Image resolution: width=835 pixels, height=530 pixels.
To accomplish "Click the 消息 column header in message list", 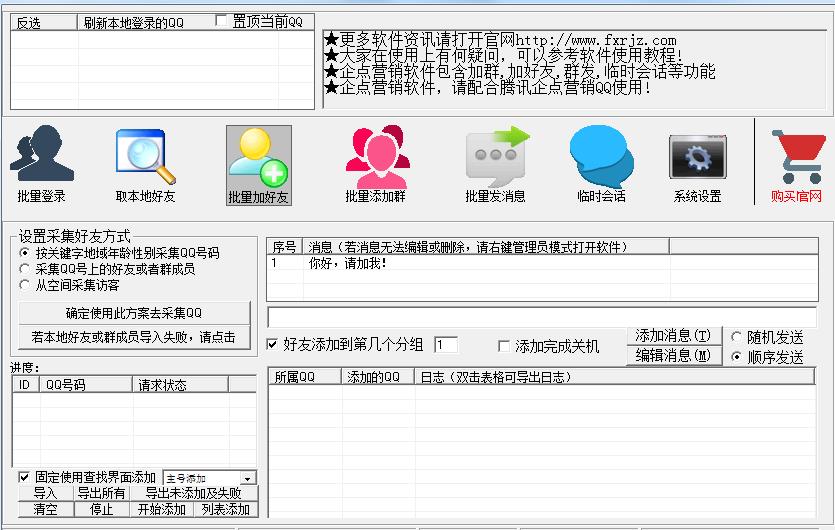I will click(486, 247).
